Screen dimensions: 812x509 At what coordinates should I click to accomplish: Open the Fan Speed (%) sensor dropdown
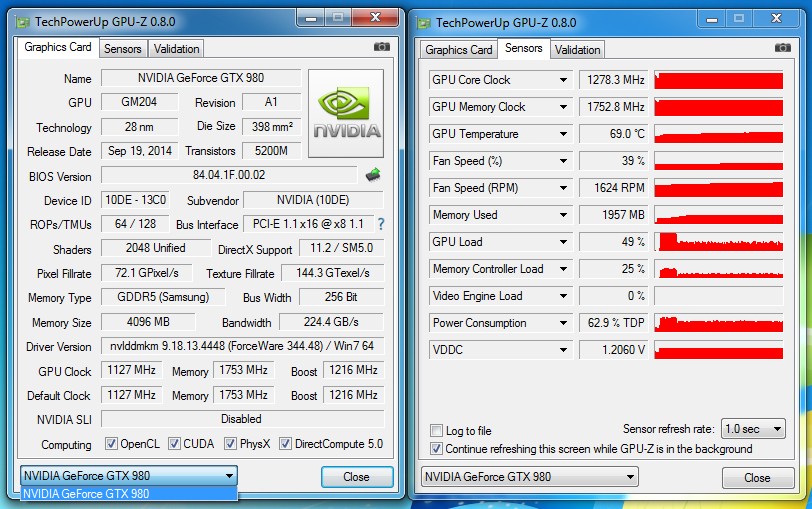pyautogui.click(x=563, y=161)
